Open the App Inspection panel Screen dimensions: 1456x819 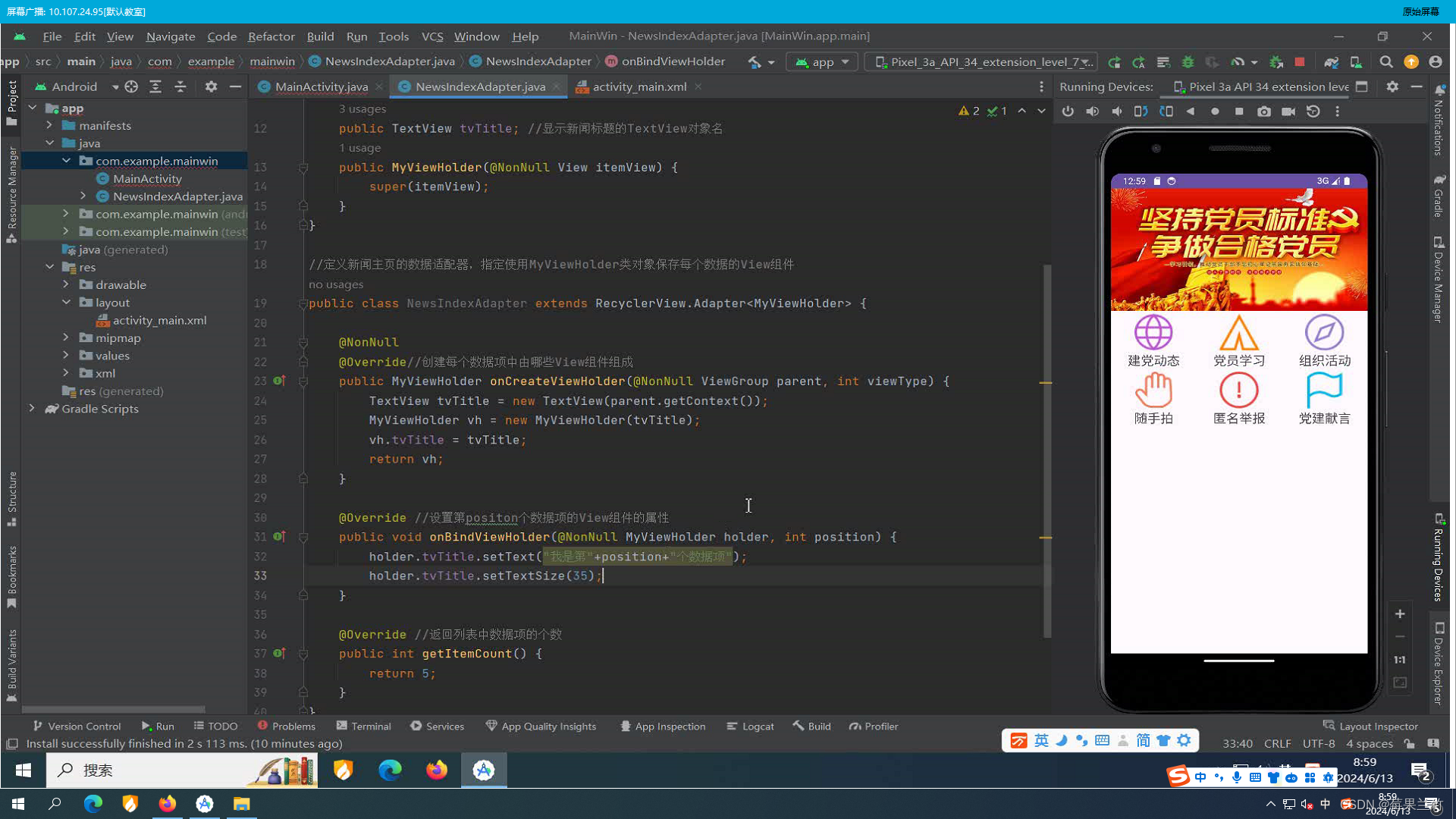[664, 726]
